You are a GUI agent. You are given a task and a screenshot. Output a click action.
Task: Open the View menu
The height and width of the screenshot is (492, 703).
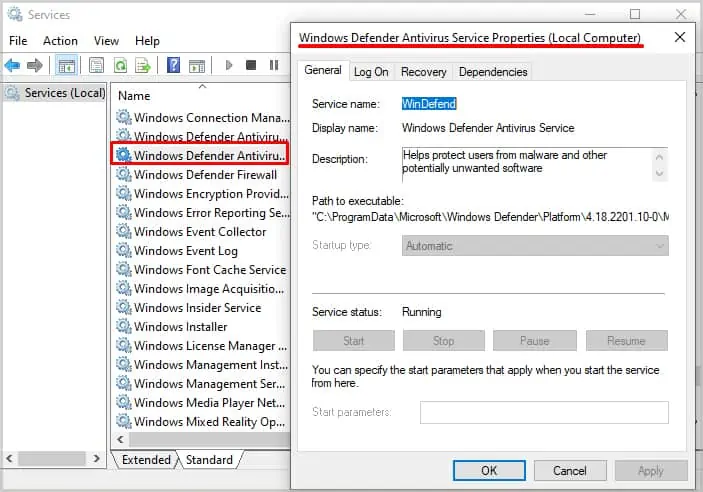pyautogui.click(x=106, y=41)
